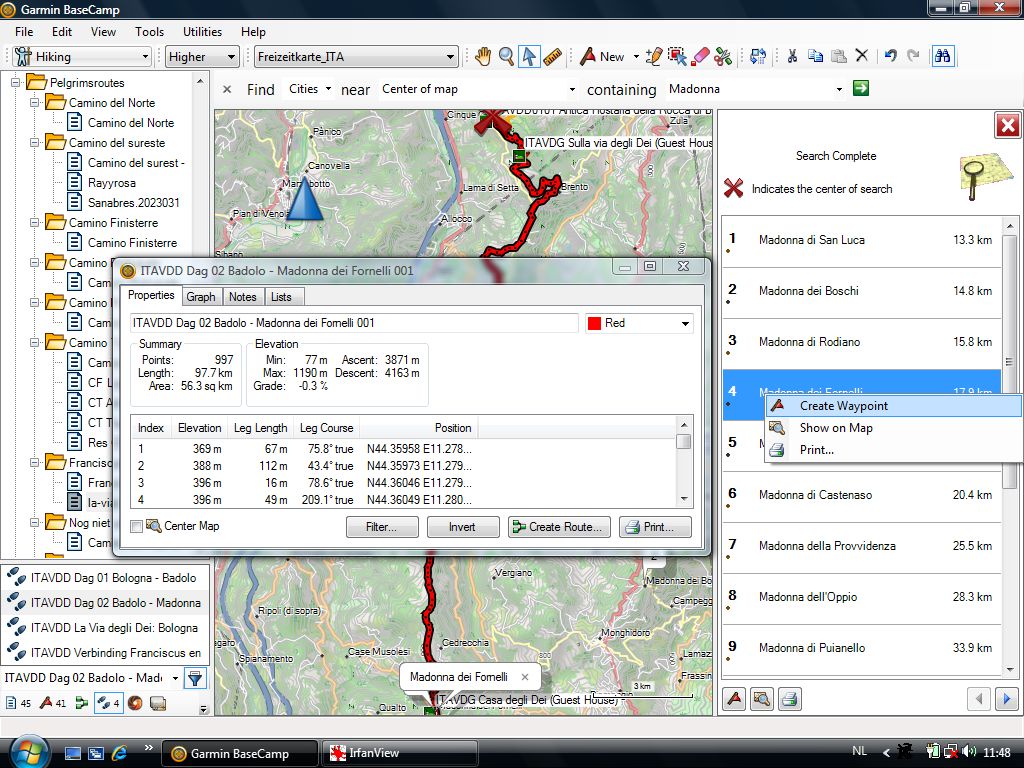The image size is (1024, 768).
Task: Choose Create Waypoint from context menu
Action: tap(843, 406)
